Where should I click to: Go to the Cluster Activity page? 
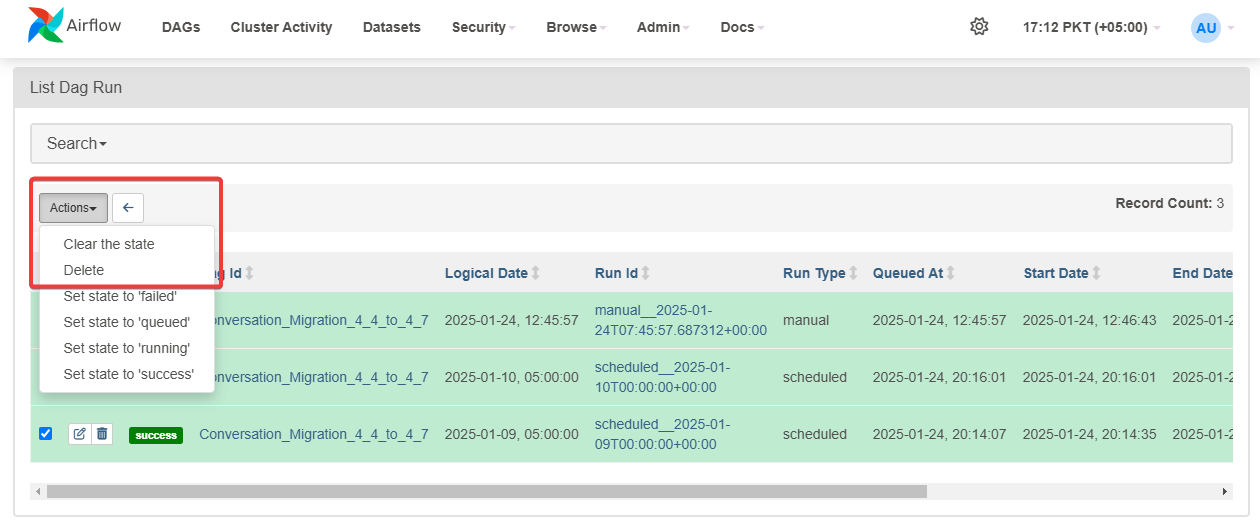pyautogui.click(x=281, y=28)
